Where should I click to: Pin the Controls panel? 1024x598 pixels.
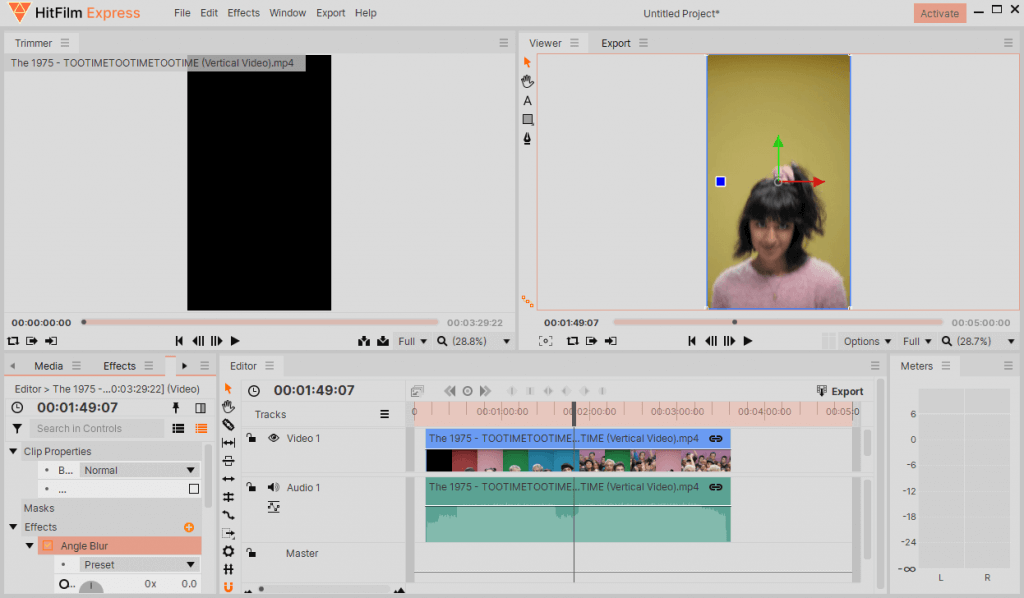[175, 407]
